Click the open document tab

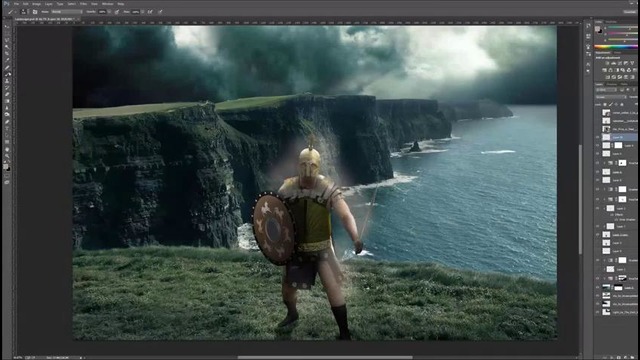tap(47, 19)
